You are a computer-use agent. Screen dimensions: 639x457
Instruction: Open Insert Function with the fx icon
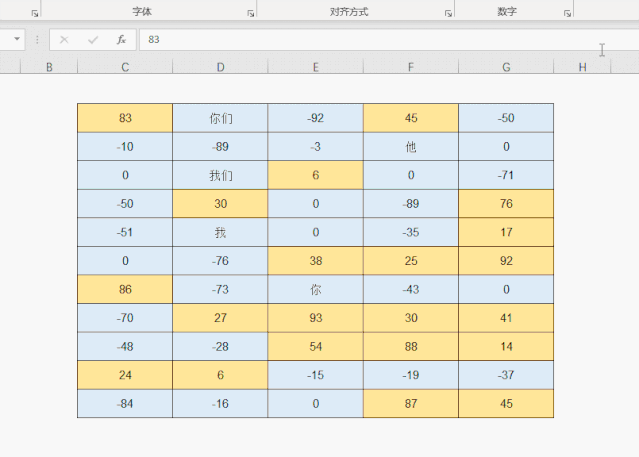tap(121, 40)
